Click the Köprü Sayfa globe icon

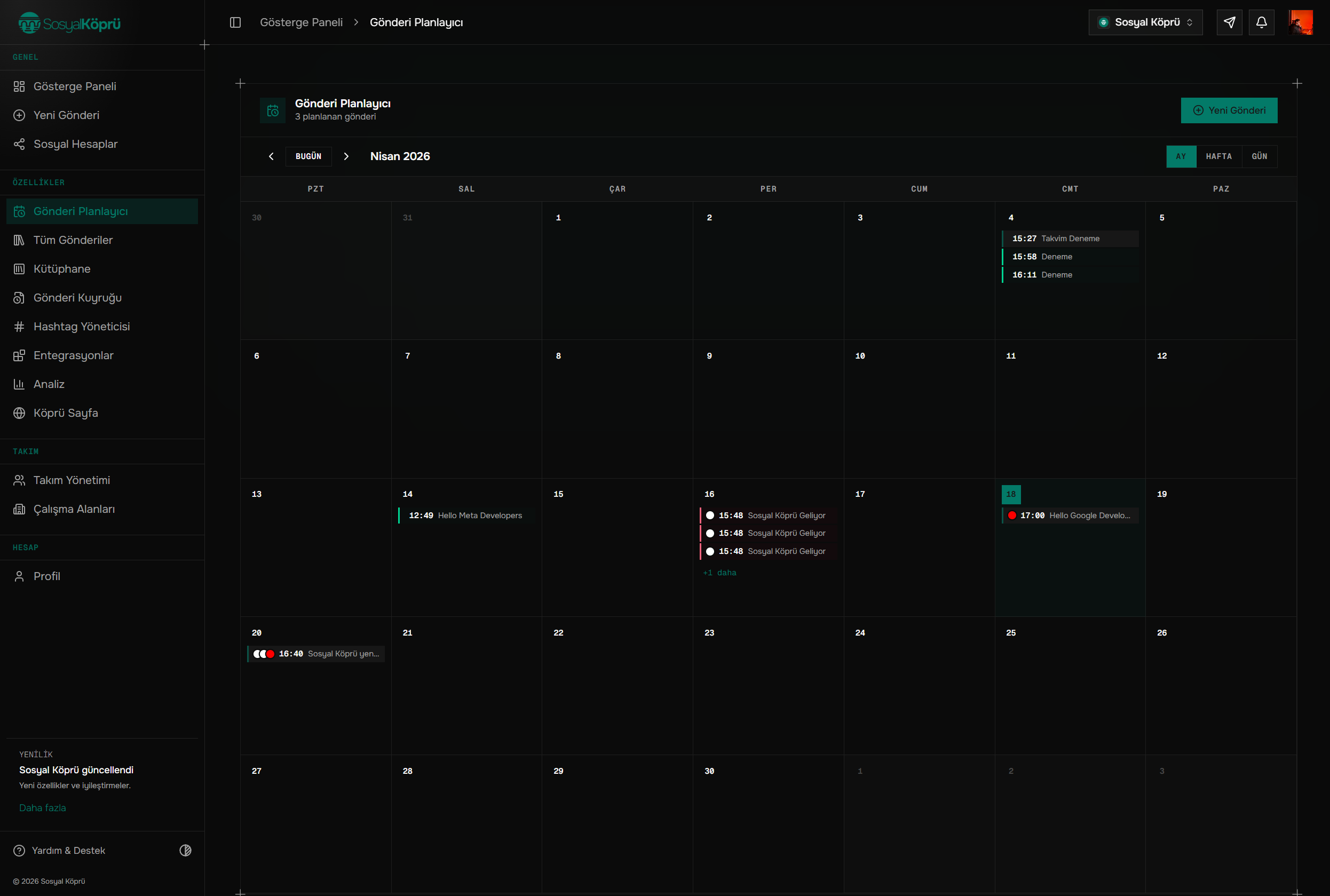point(19,413)
